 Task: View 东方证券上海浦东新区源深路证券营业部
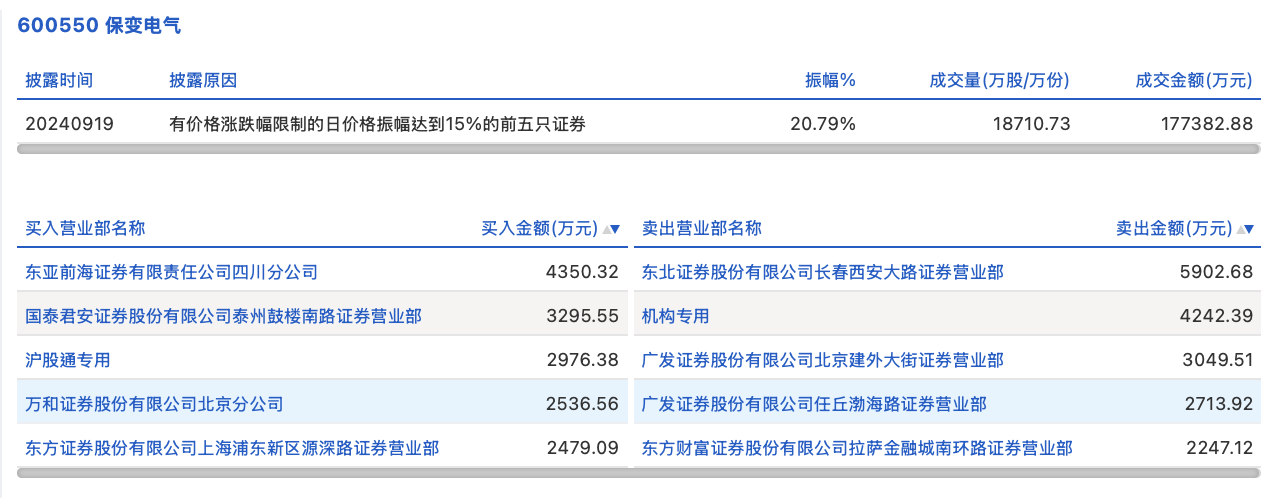point(232,448)
